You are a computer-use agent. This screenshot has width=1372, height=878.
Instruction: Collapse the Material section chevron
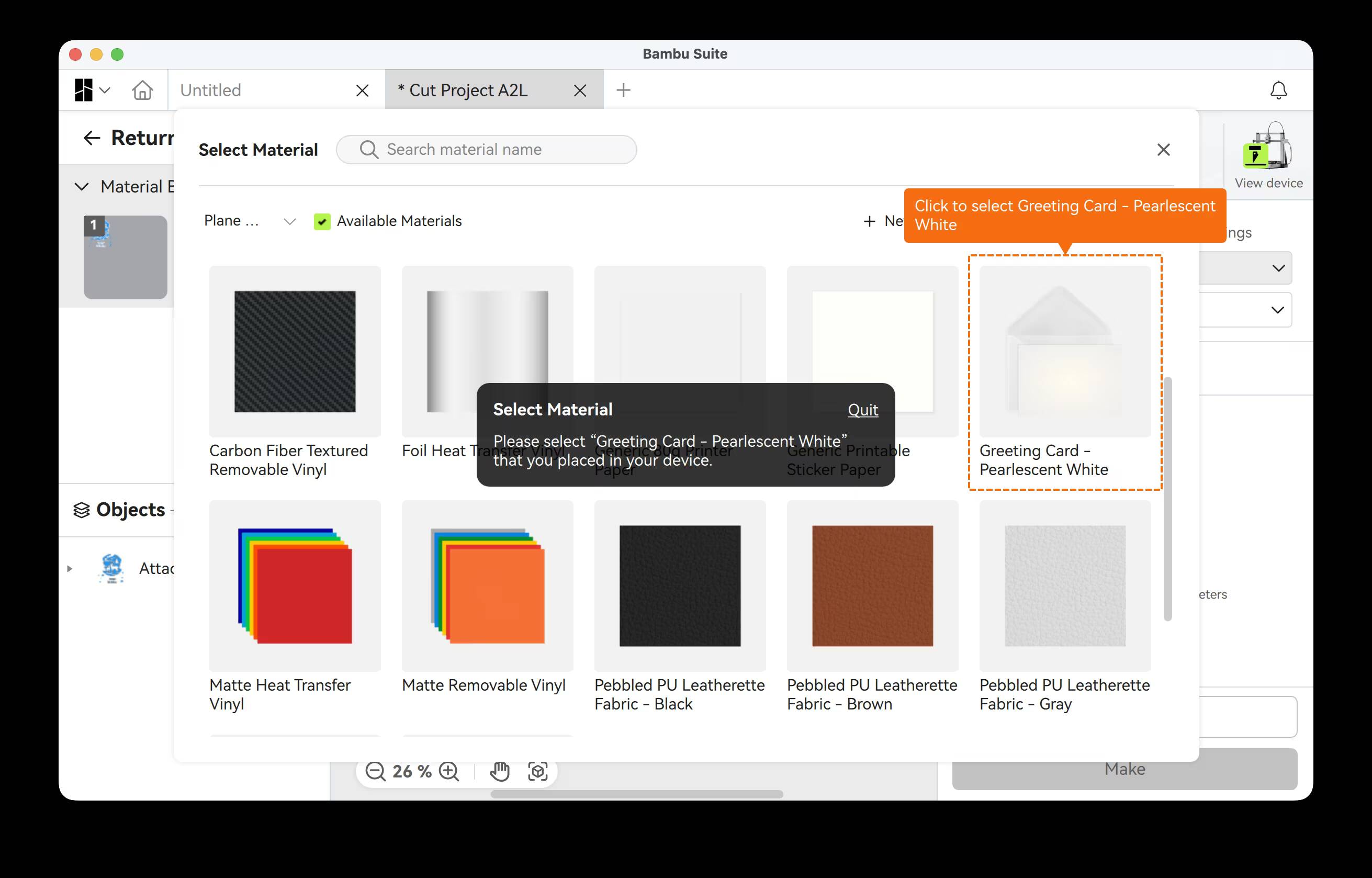point(82,186)
